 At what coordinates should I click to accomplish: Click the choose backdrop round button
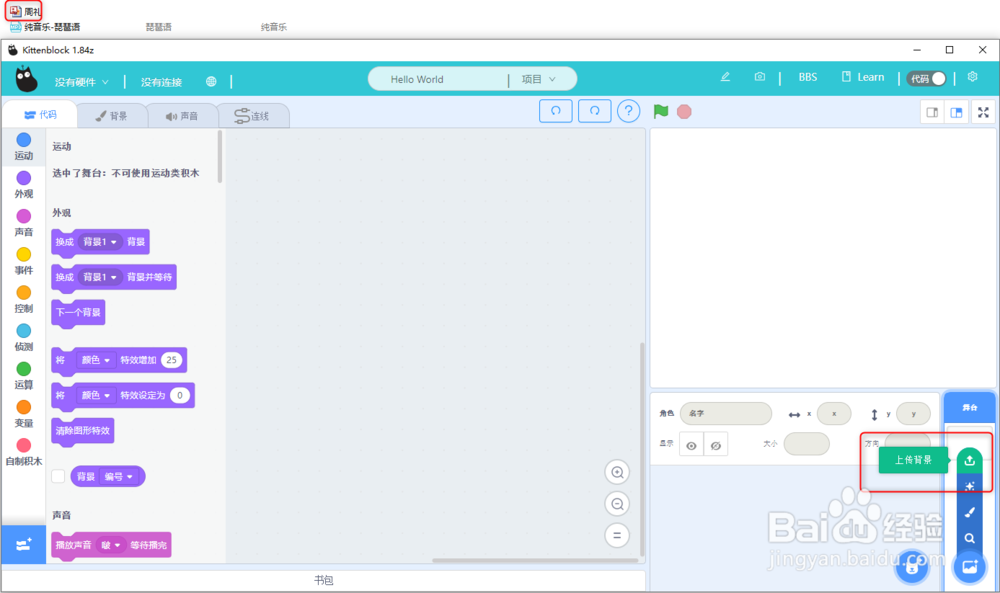969,566
